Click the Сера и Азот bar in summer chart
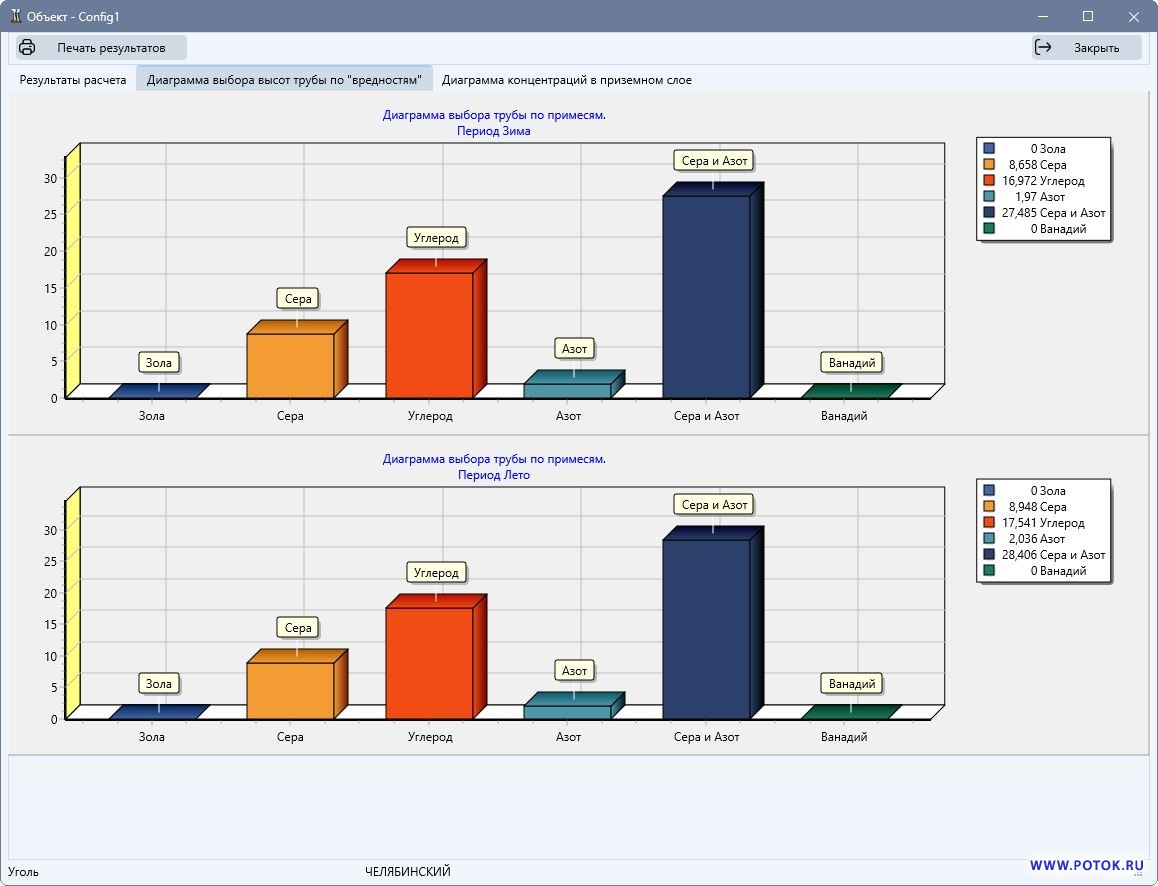Screen dimensions: 1158x886 click(706, 628)
